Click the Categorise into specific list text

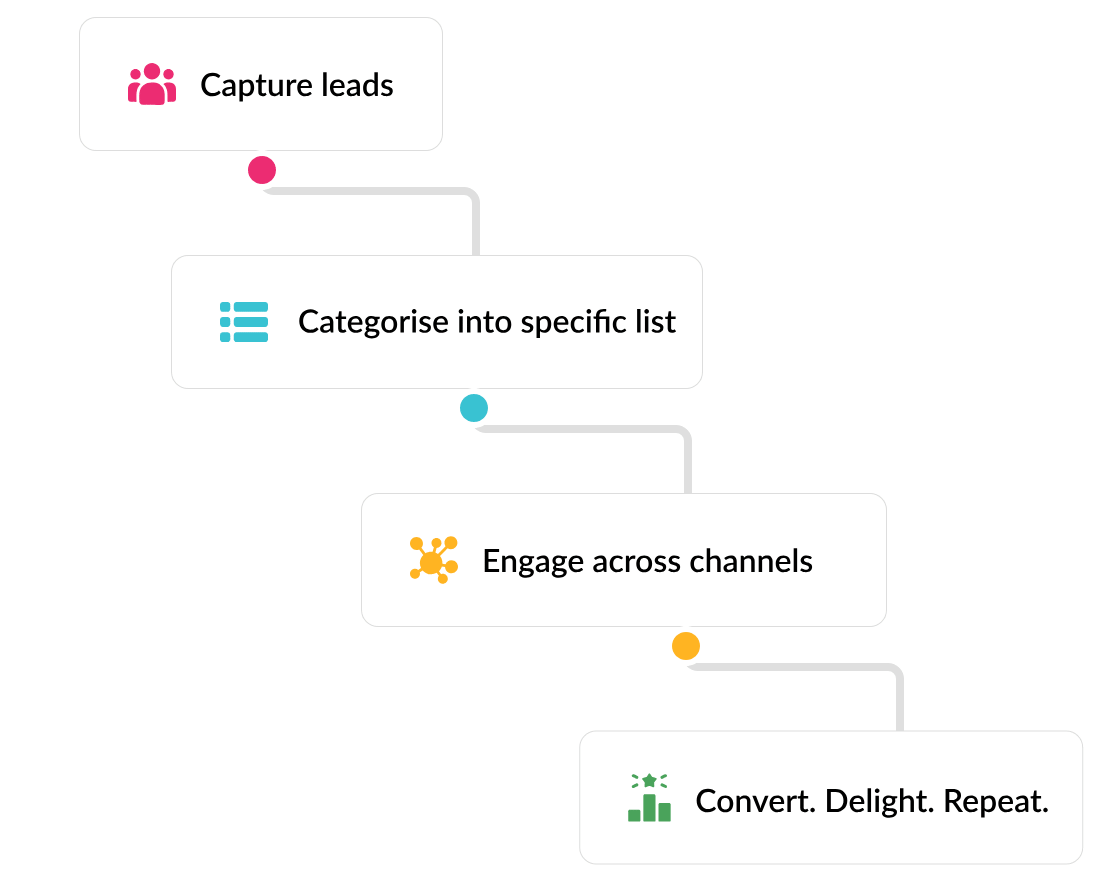pos(487,322)
